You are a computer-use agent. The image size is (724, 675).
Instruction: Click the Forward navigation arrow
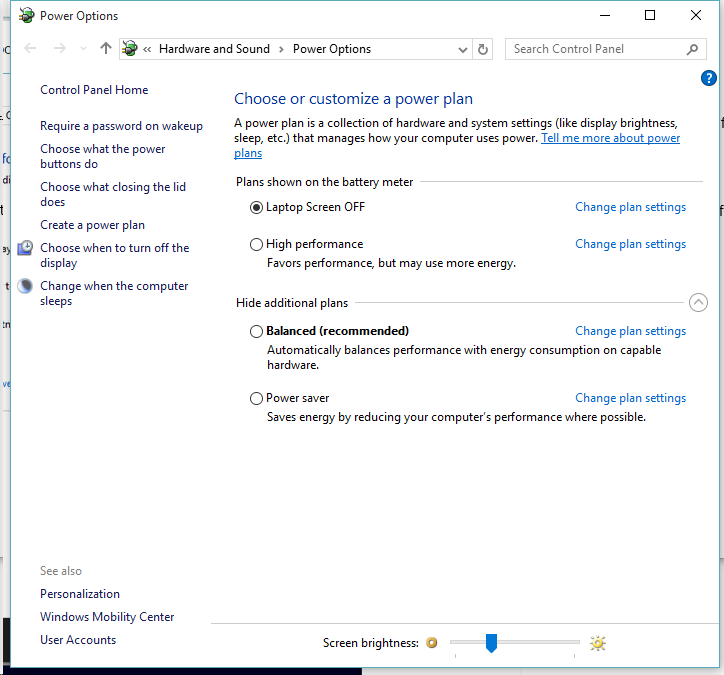tap(60, 48)
